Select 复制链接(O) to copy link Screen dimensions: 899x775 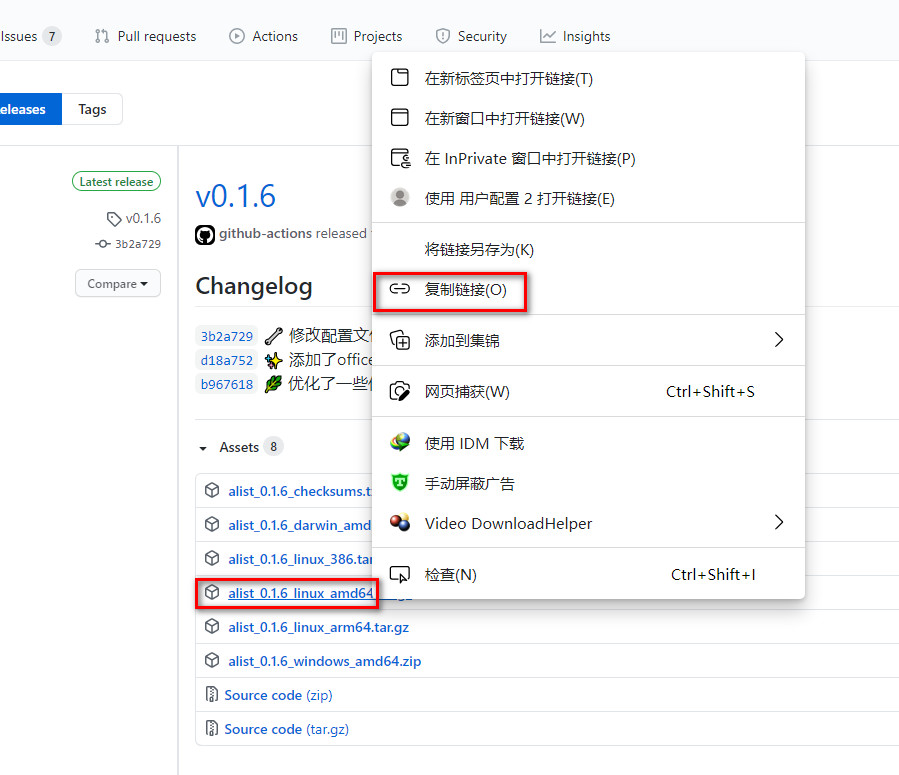588,289
